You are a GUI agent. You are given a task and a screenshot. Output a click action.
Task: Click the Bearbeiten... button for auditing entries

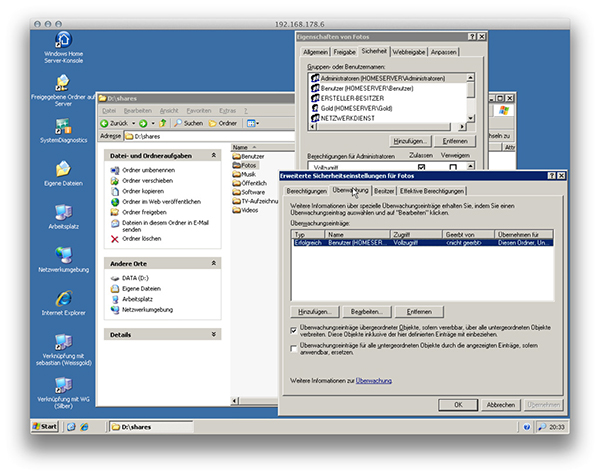point(370,312)
